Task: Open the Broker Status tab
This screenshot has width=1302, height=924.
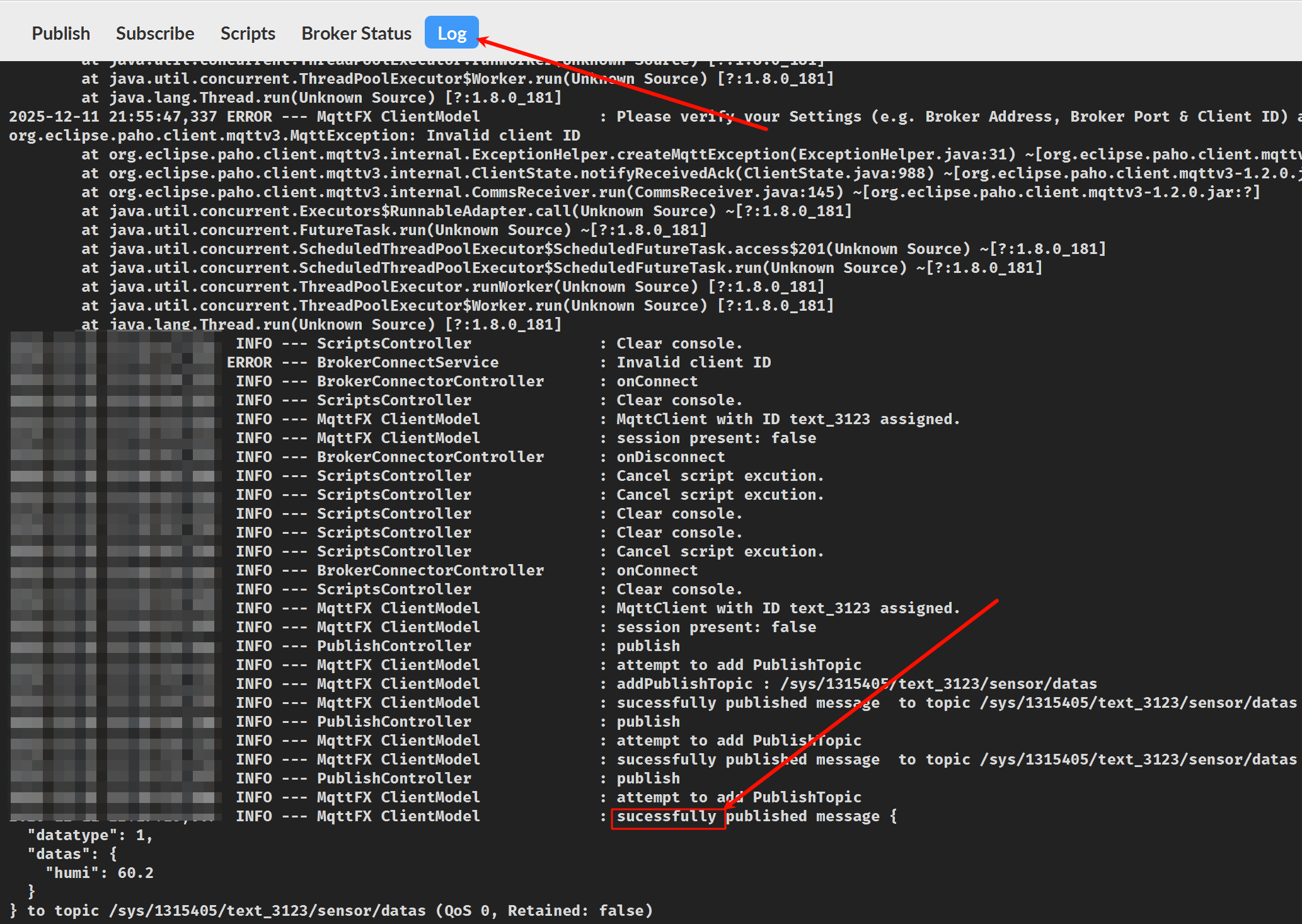Action: click(x=356, y=33)
